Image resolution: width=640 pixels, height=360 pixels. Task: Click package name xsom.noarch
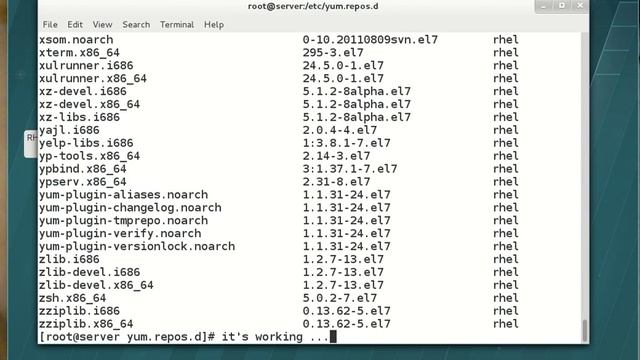coord(76,40)
